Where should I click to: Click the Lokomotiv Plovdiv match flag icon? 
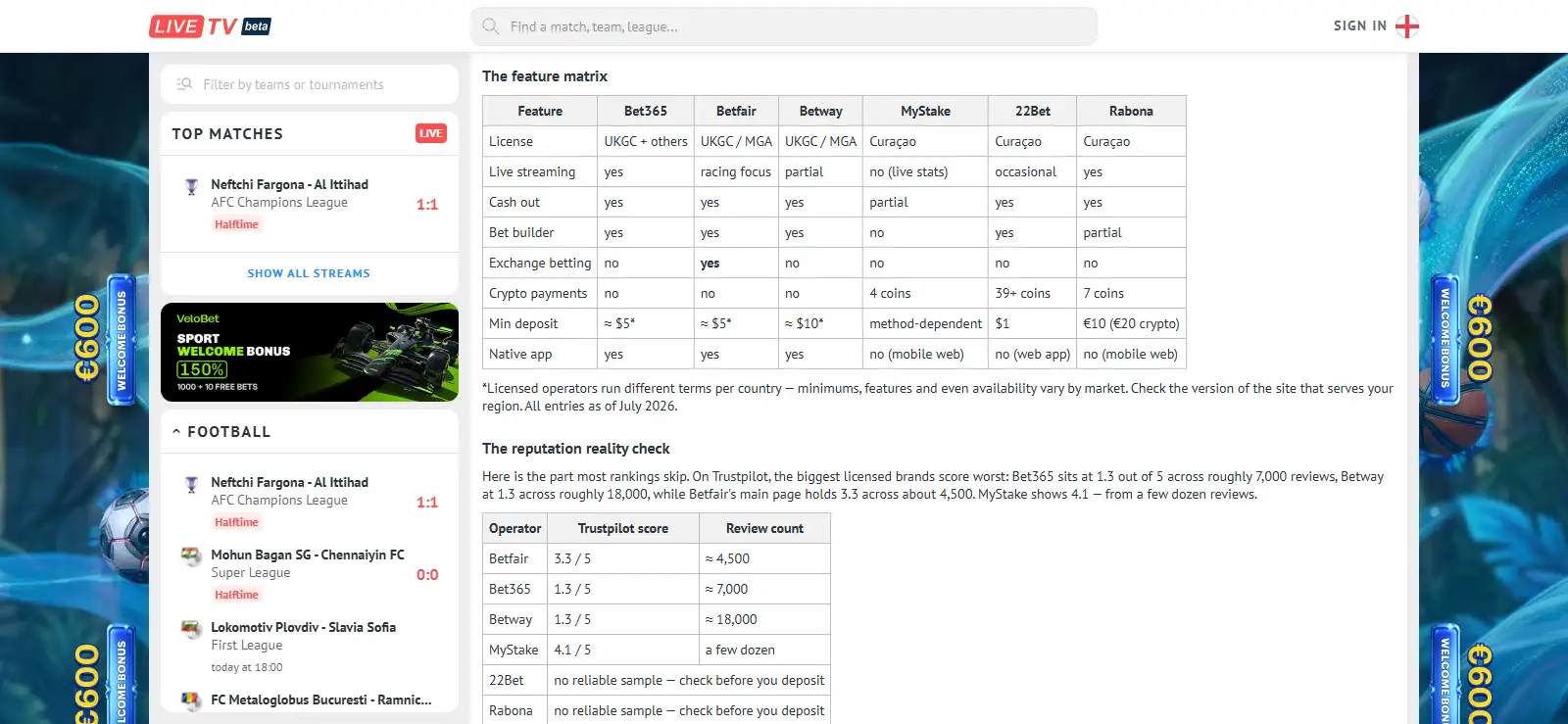pos(191,629)
